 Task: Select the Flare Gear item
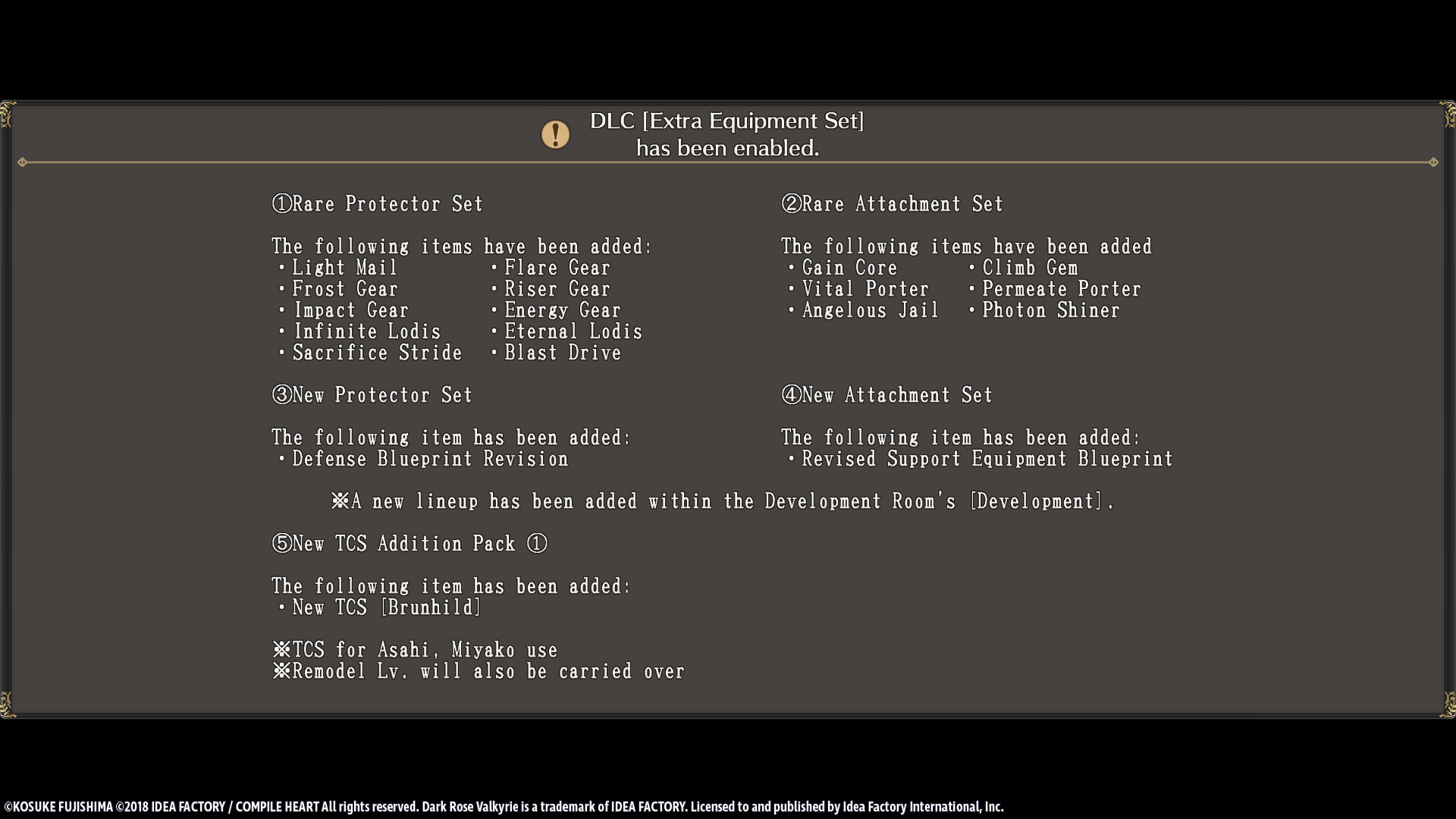click(x=556, y=268)
